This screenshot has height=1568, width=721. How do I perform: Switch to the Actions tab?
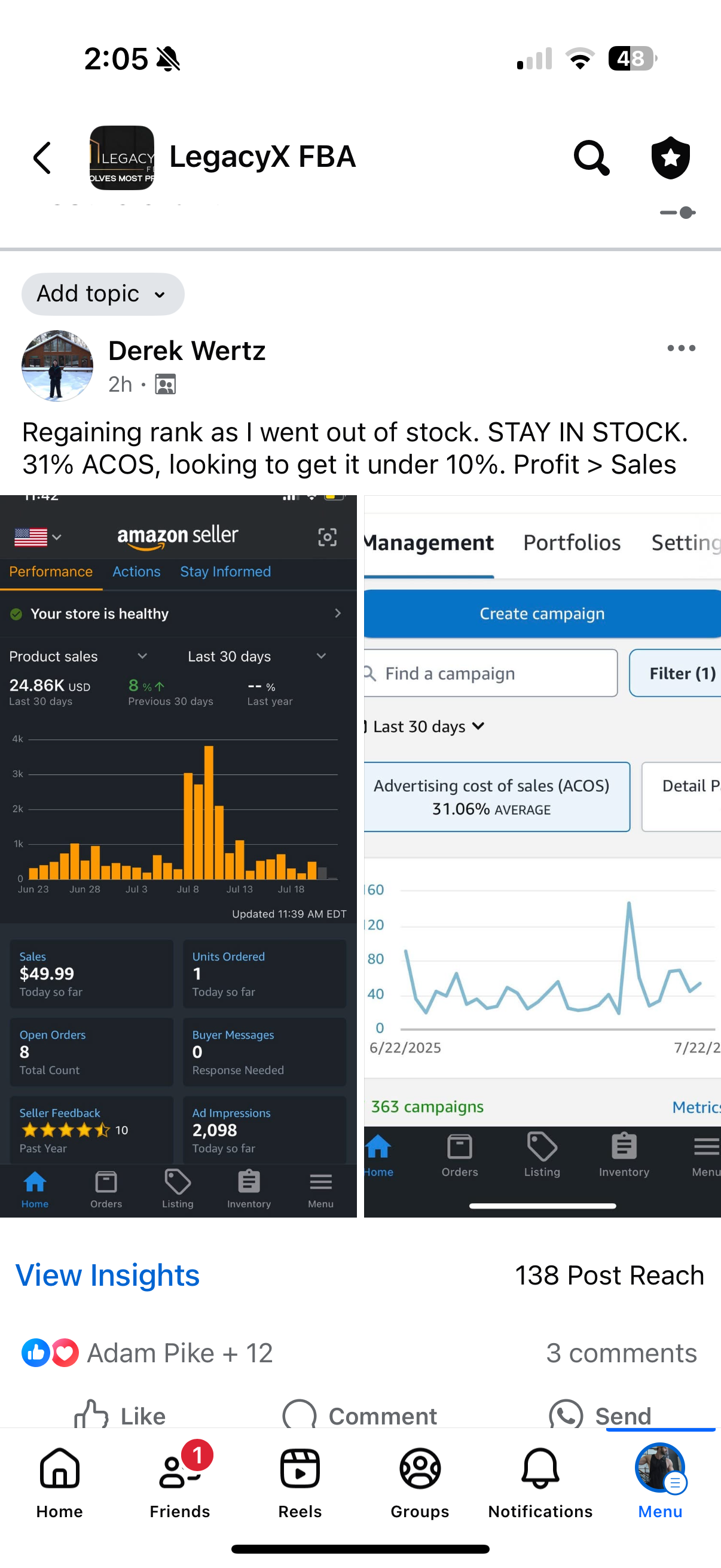(136, 572)
